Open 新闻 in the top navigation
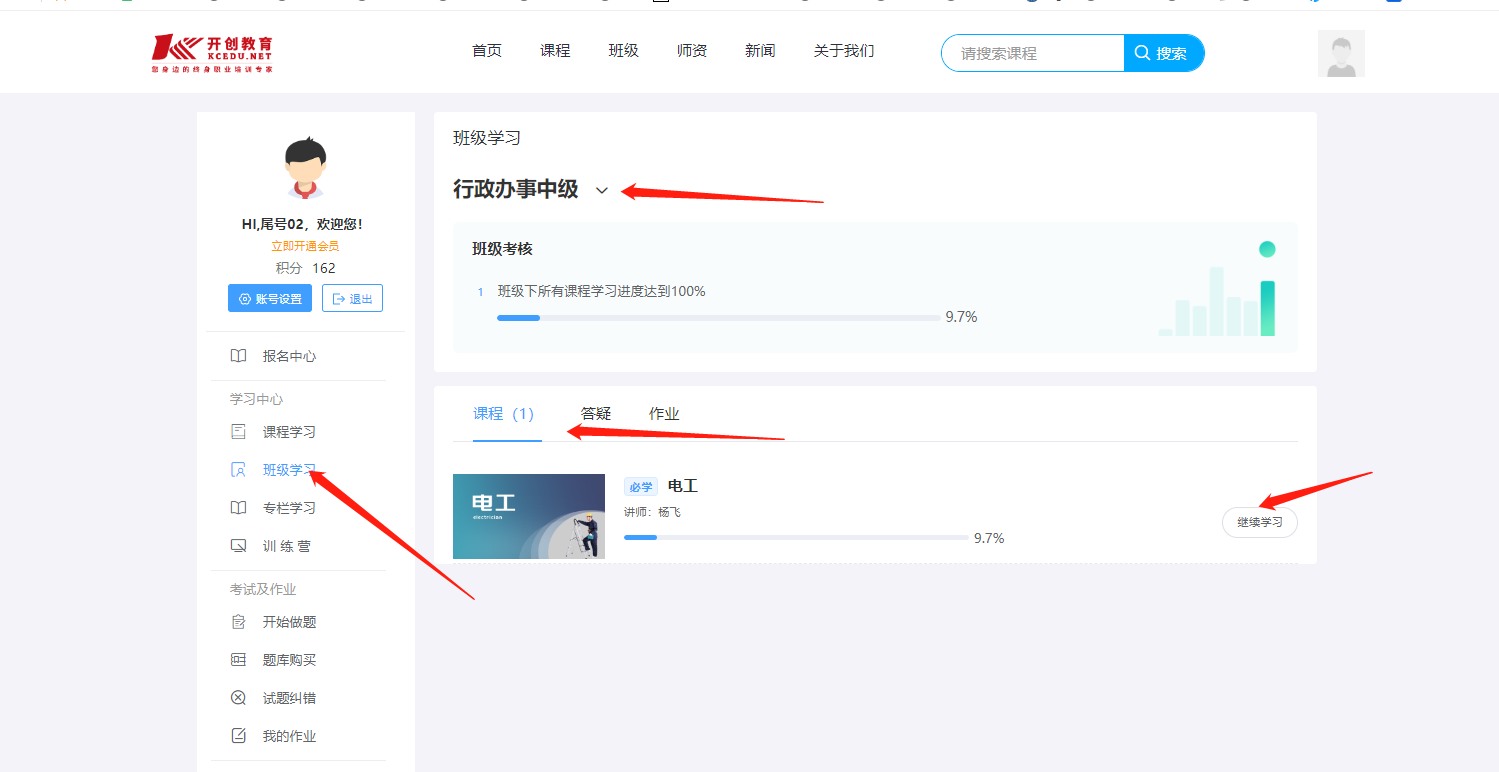 click(x=760, y=51)
